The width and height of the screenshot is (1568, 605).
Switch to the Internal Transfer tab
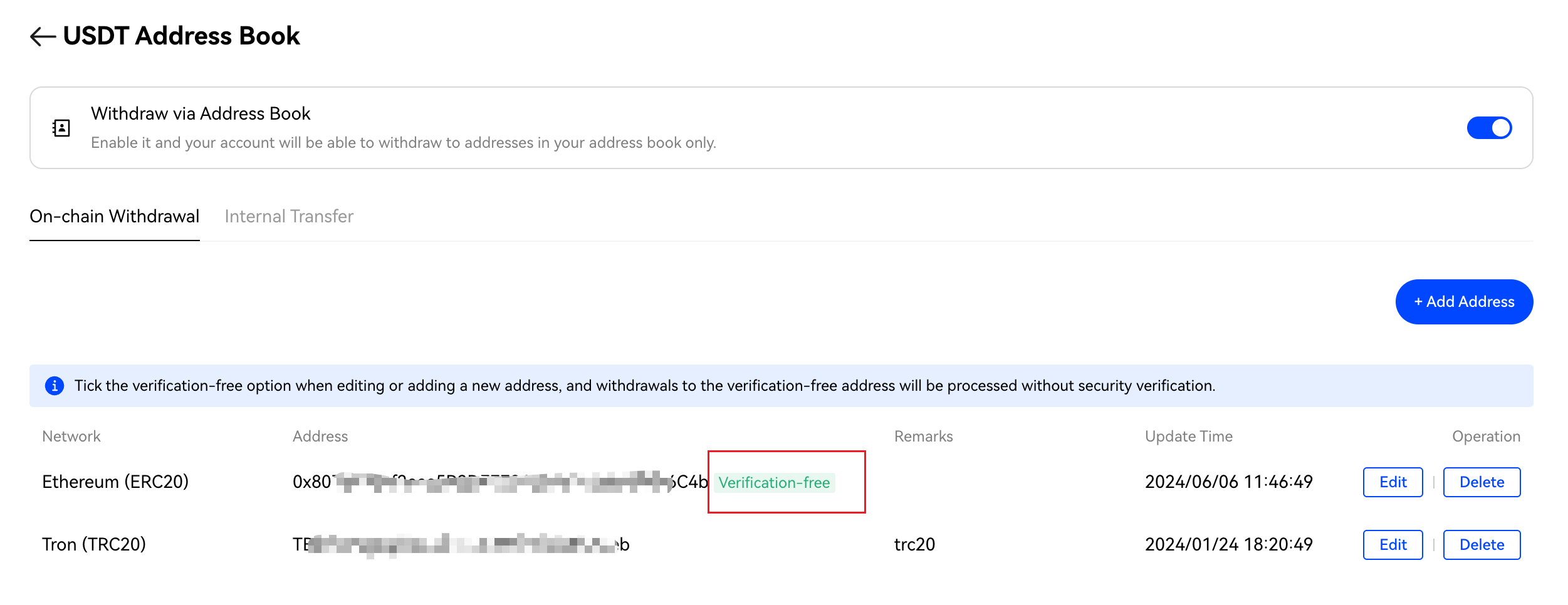click(289, 217)
